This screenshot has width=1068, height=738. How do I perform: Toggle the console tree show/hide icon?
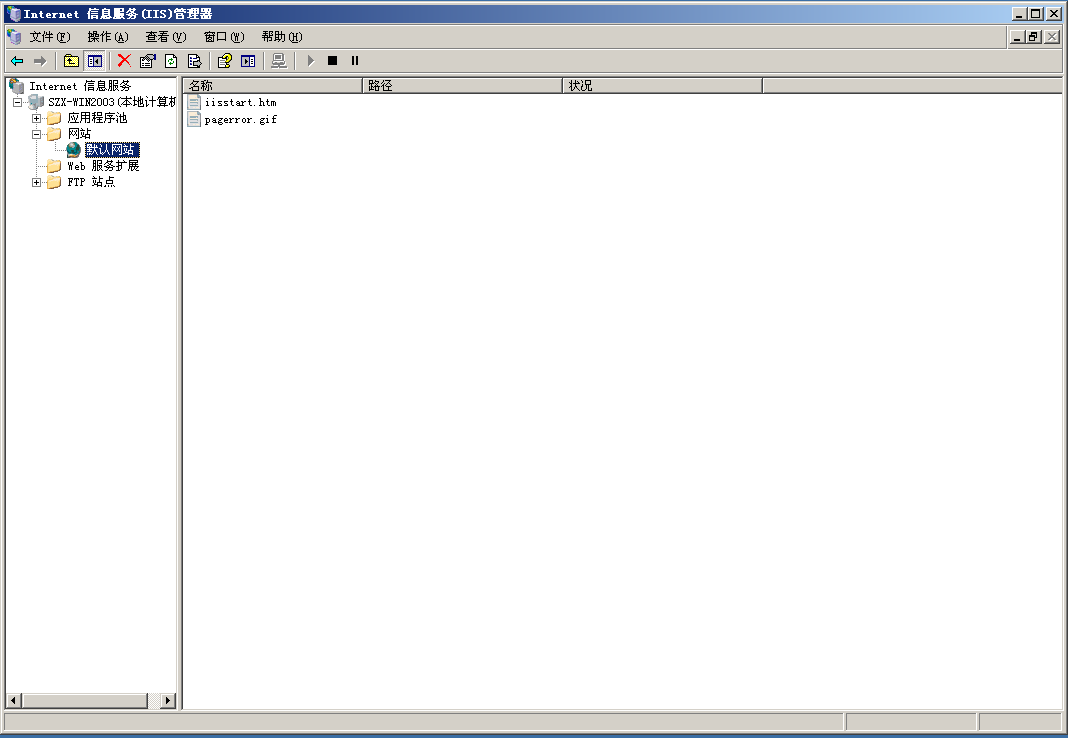pos(94,61)
